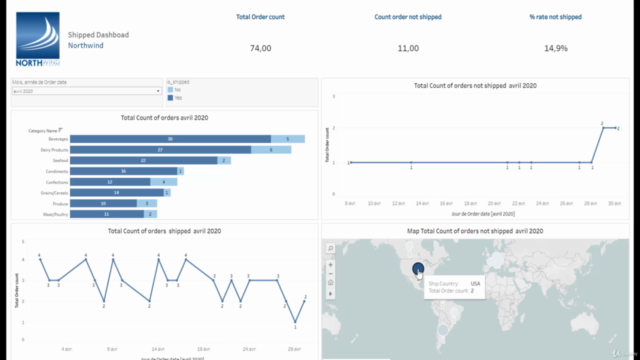Click the 'Beverages' category label

click(x=58, y=139)
